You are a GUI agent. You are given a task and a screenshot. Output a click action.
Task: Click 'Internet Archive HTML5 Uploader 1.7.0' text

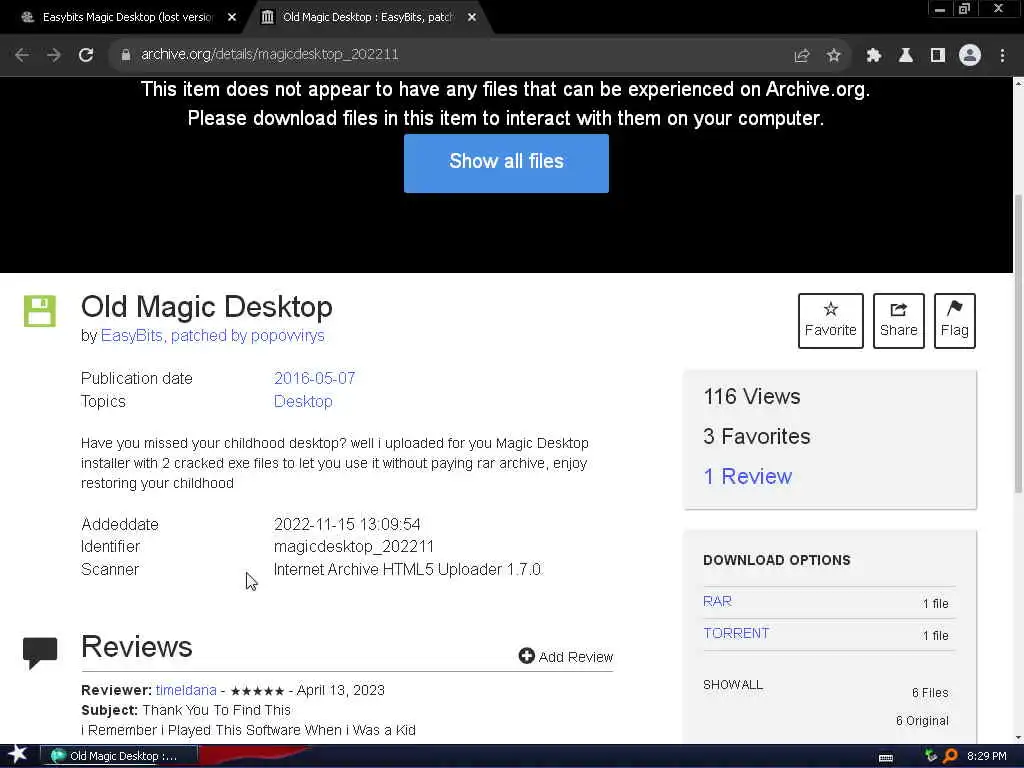coord(407,569)
